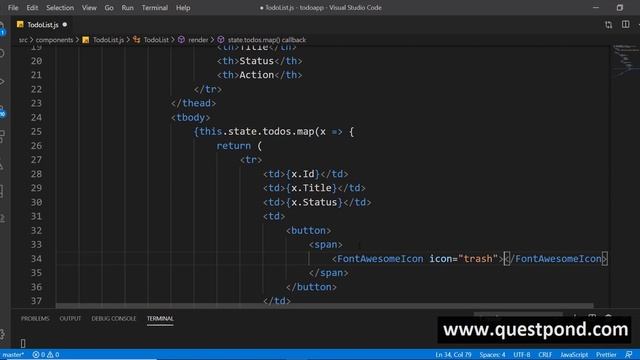Click the cube icon before state.todos.map() breadcrumb

tap(221, 40)
